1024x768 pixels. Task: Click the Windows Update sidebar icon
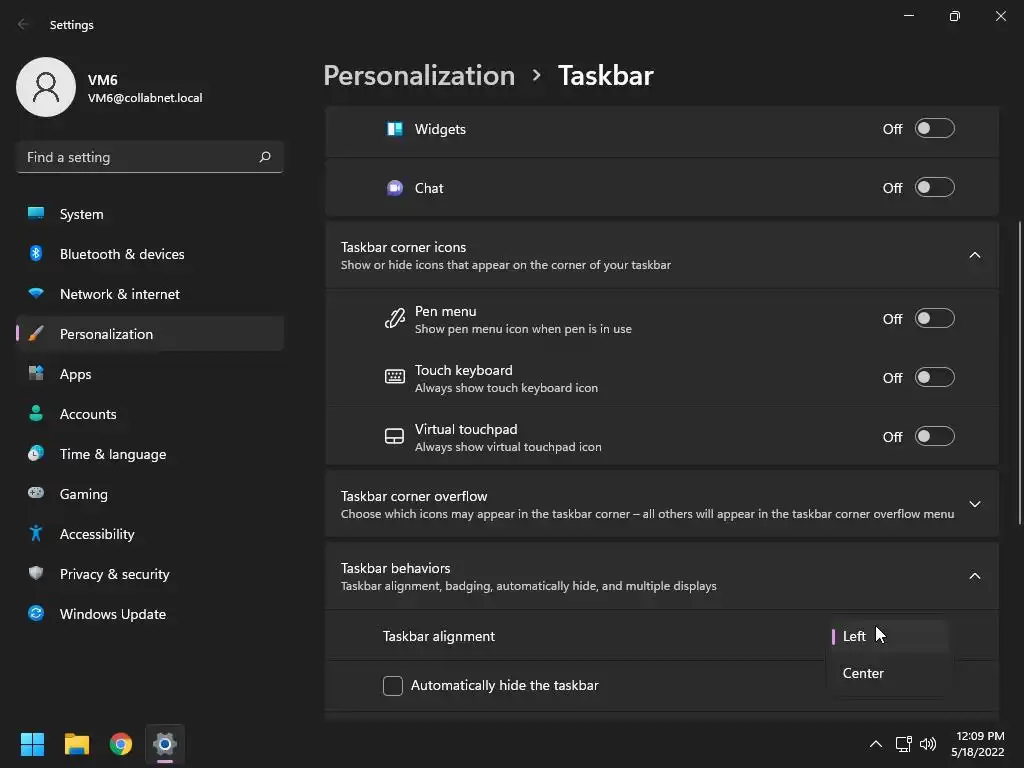(x=36, y=614)
